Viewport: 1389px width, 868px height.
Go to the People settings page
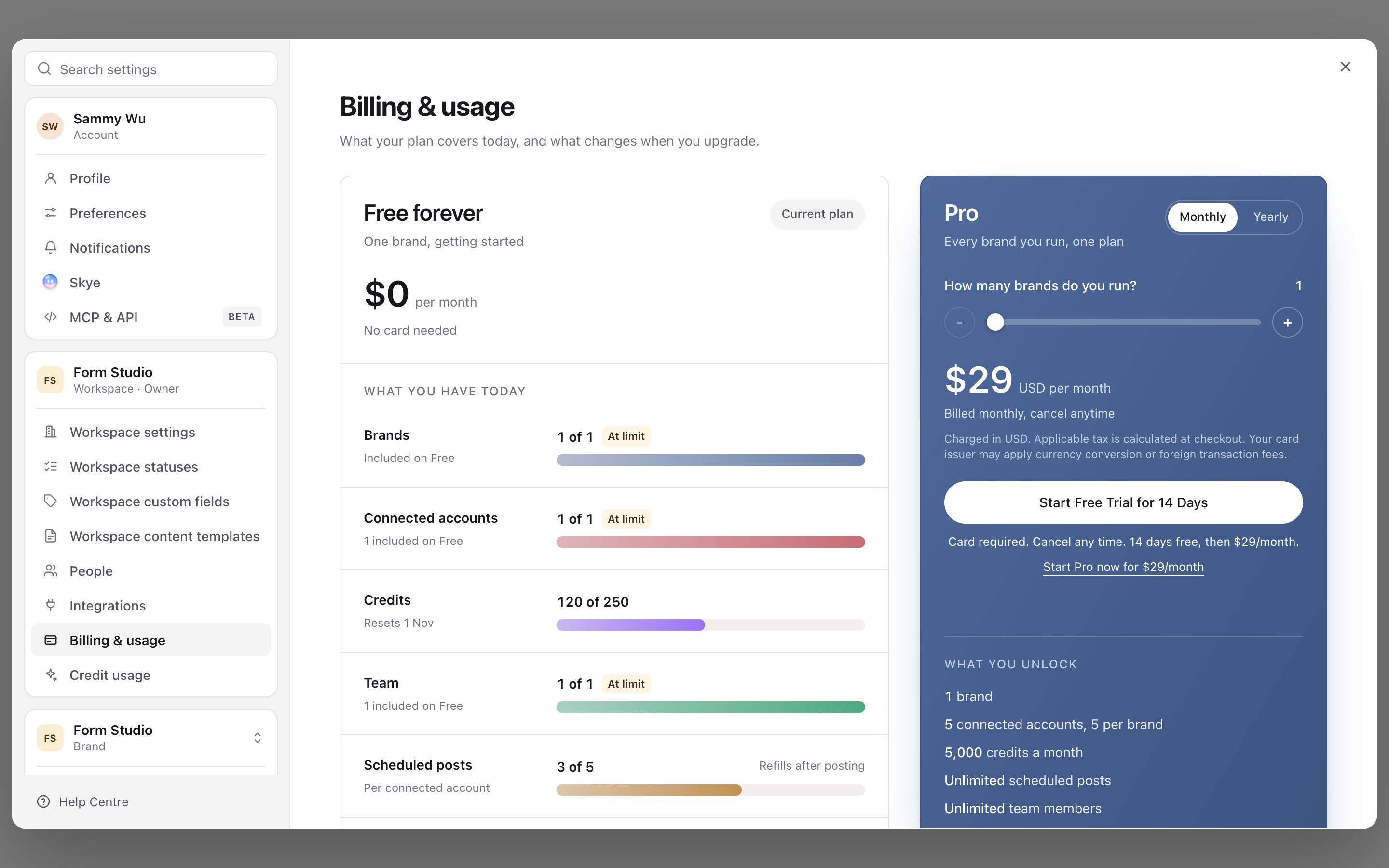click(151, 570)
